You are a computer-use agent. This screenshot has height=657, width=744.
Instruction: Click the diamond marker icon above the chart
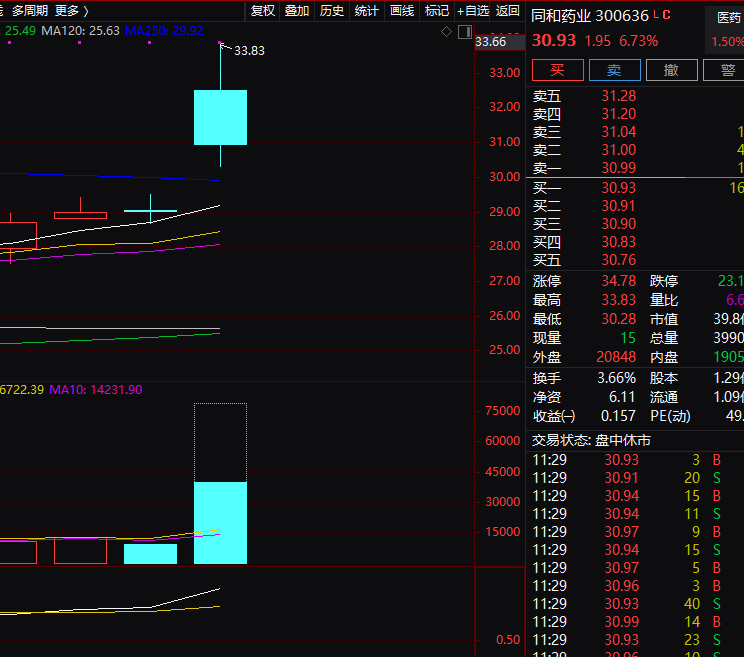(x=446, y=32)
